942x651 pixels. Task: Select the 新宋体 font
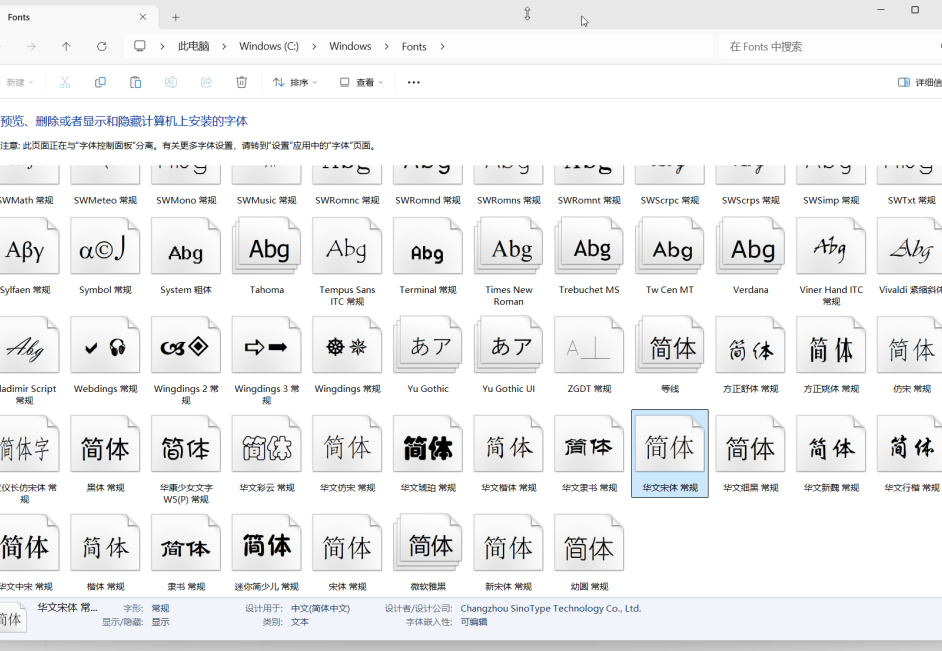tap(508, 553)
